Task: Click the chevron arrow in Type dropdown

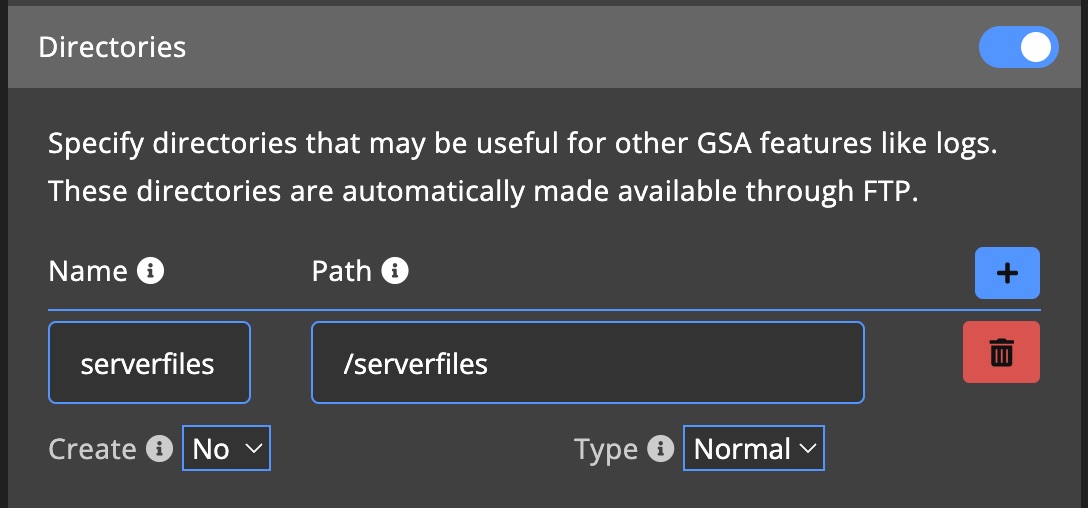Action: pos(807,449)
